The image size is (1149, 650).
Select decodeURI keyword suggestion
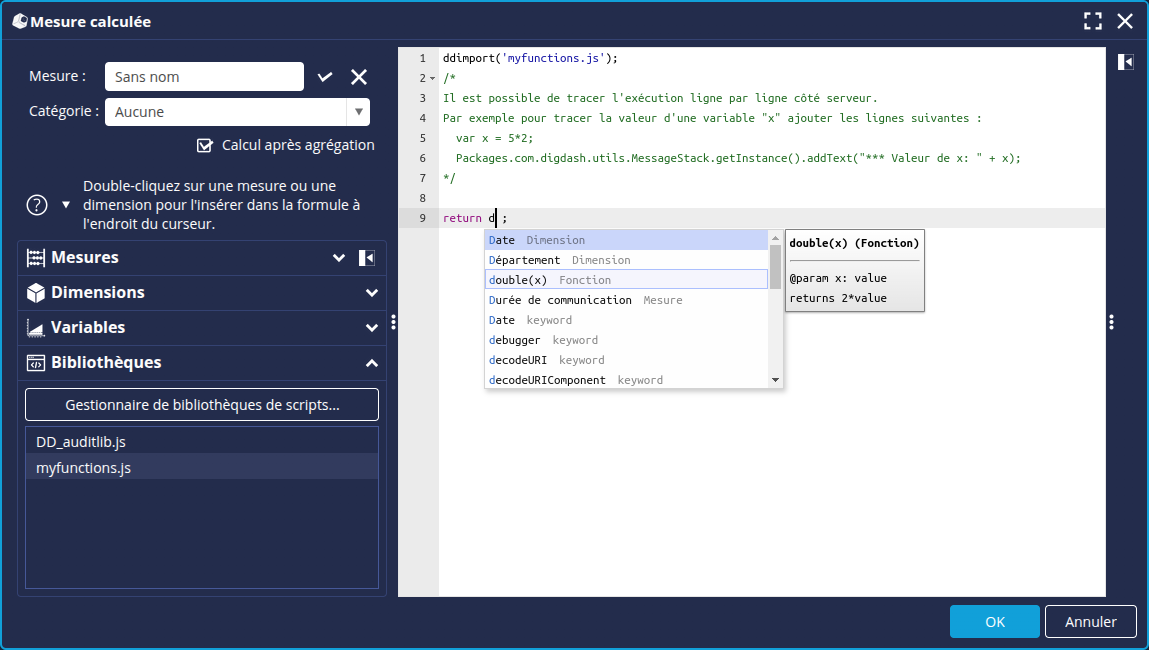[627, 360]
